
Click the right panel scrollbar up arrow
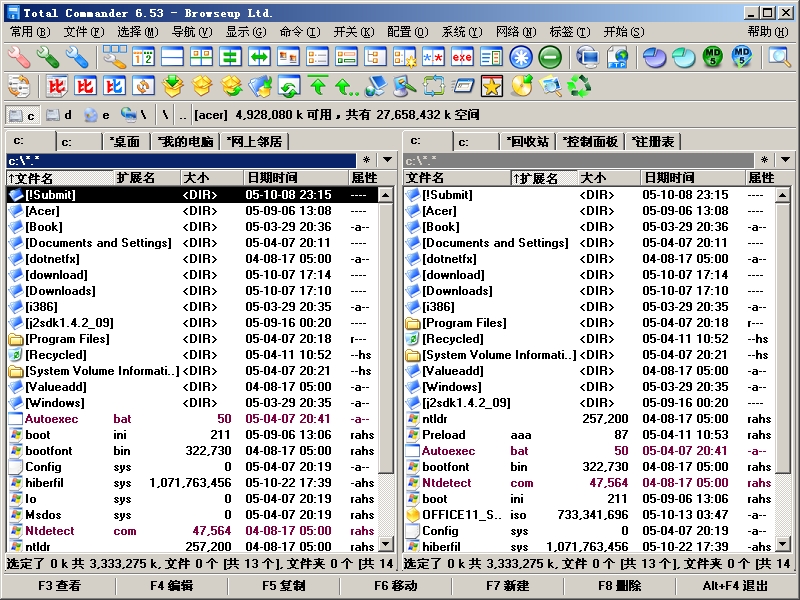(783, 195)
